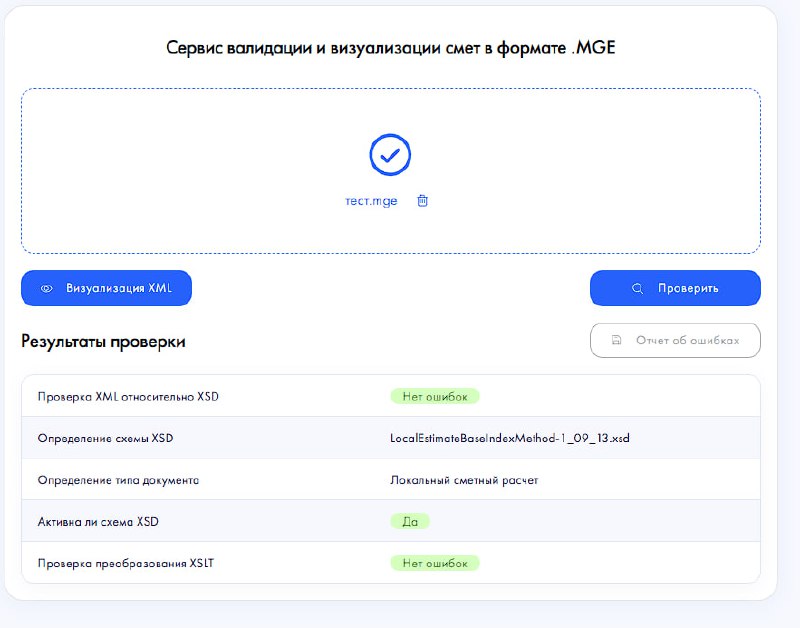The width and height of the screenshot is (800, 628).
Task: Select the Проверка XML относительно XSD row
Action: (391, 396)
